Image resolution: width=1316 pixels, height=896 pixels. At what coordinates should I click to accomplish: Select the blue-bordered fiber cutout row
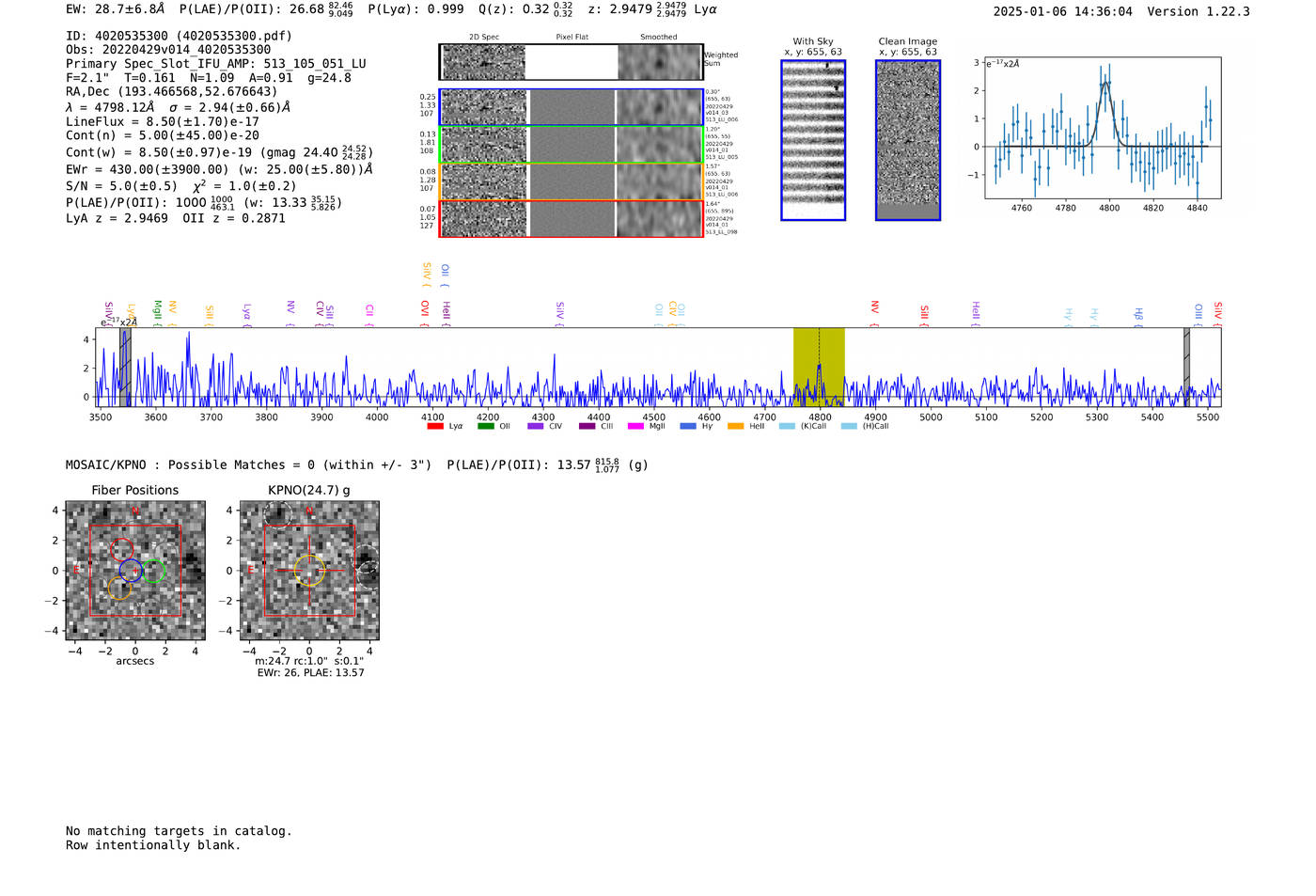click(572, 107)
